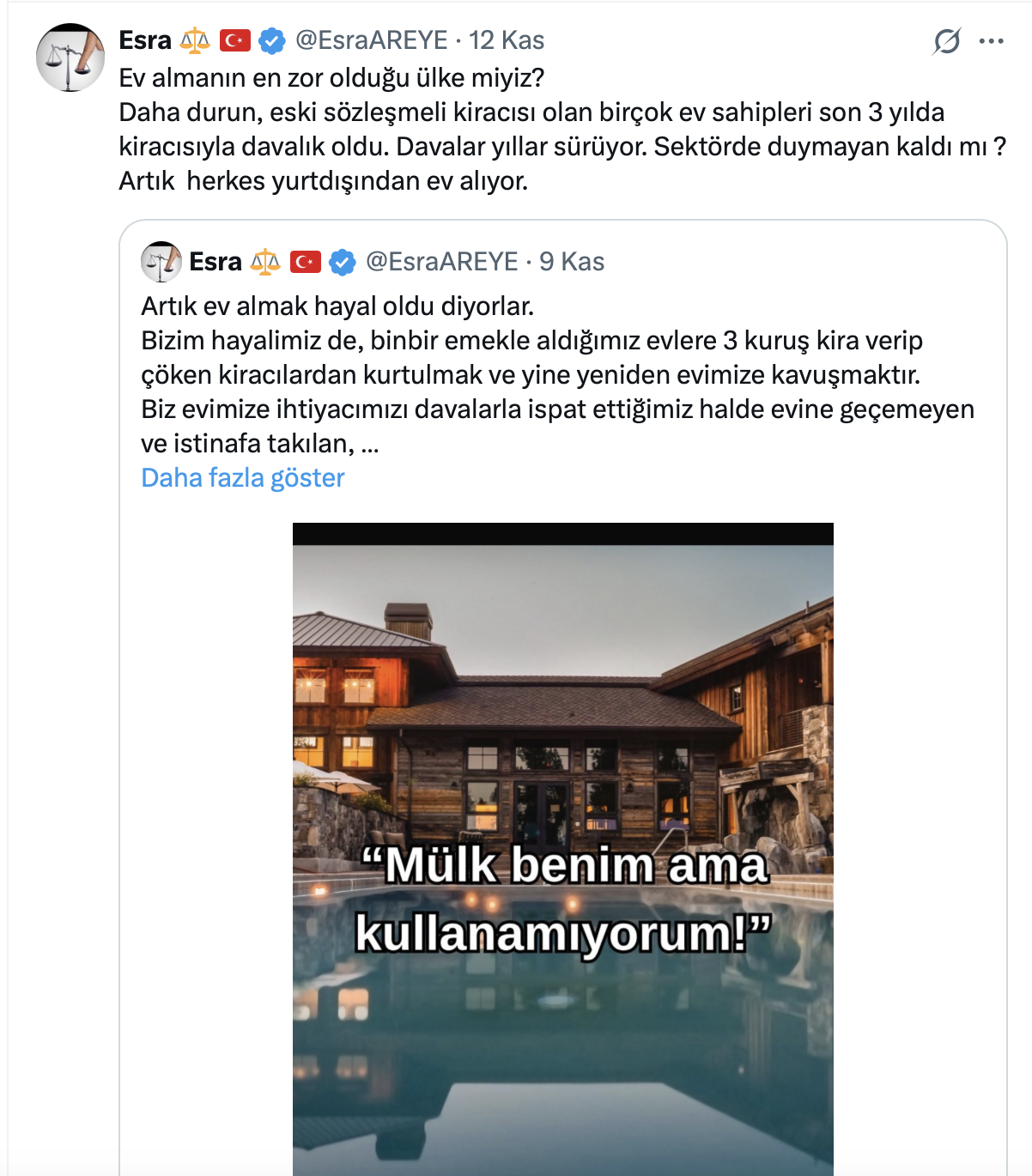Click the @EsraAREYE handle in quoted tweet
This screenshot has height=1176, width=1032.
coord(442,262)
